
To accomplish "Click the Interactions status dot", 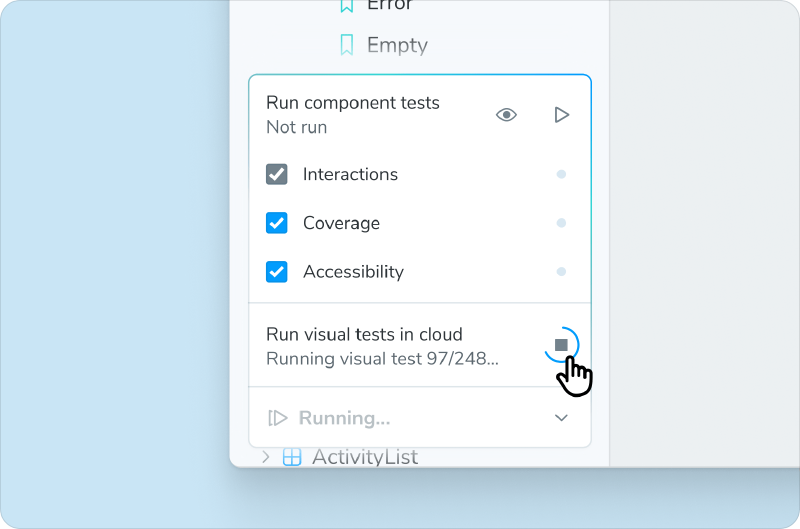I will tap(561, 174).
